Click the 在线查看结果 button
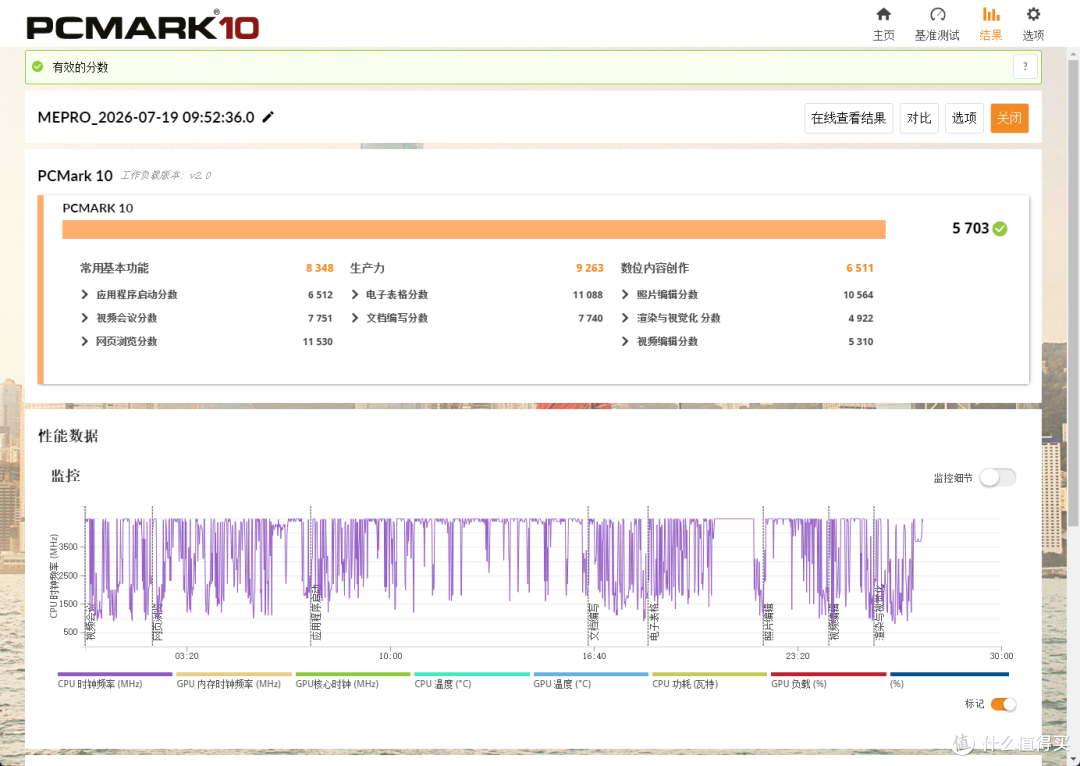1080x766 pixels. [x=849, y=118]
